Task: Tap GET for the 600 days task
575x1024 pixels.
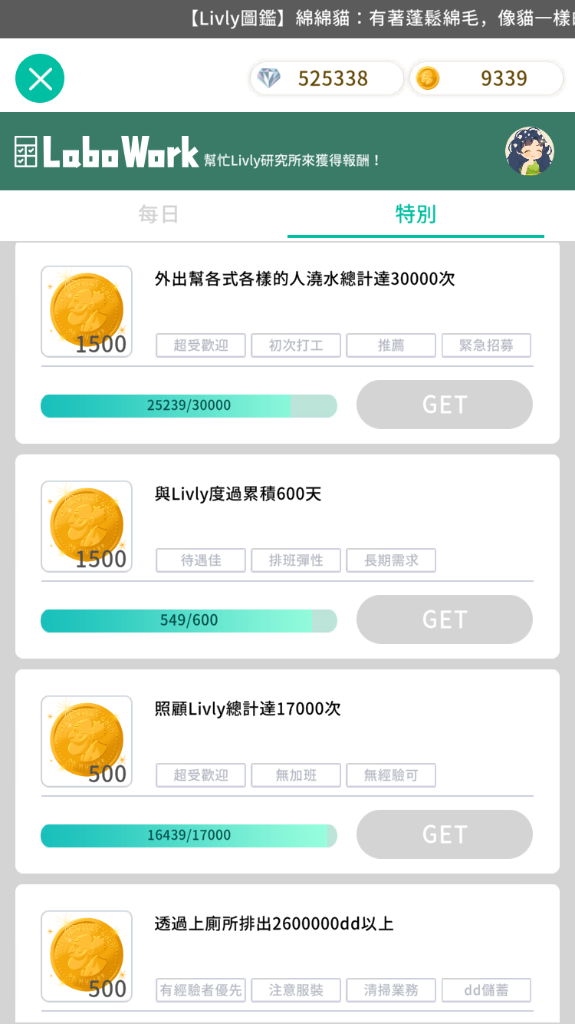Action: pos(444,620)
